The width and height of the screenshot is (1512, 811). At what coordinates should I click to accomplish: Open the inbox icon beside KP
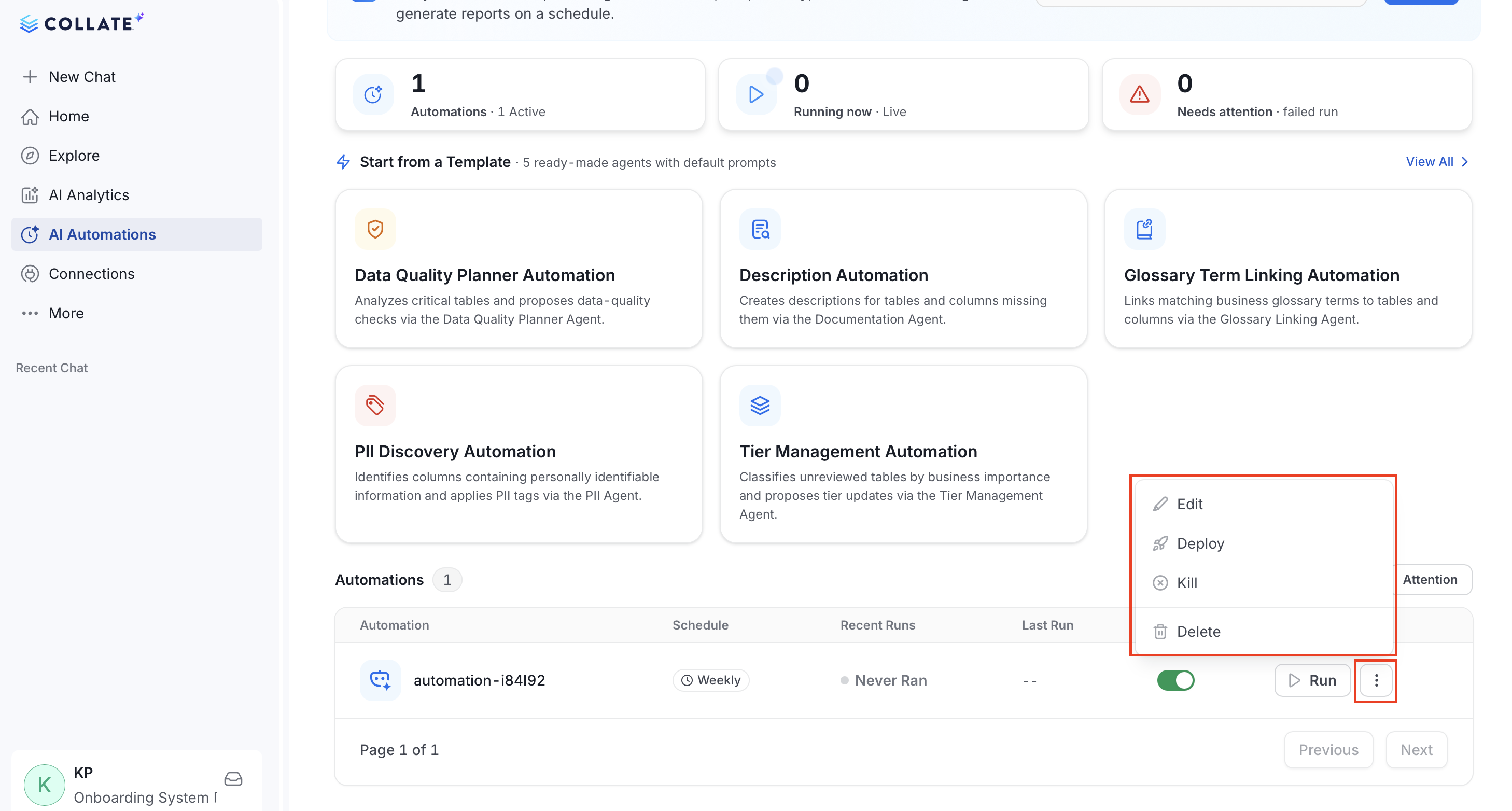click(233, 779)
